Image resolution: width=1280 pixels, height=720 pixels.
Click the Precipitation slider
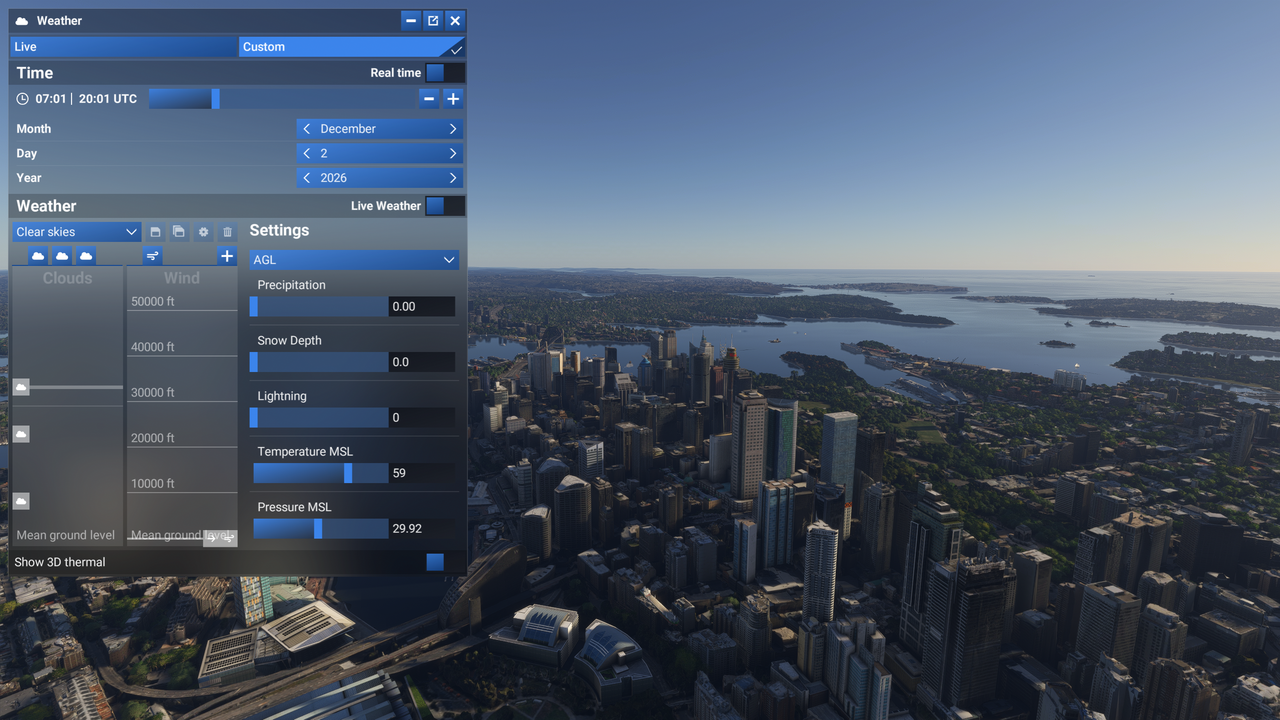(x=319, y=306)
